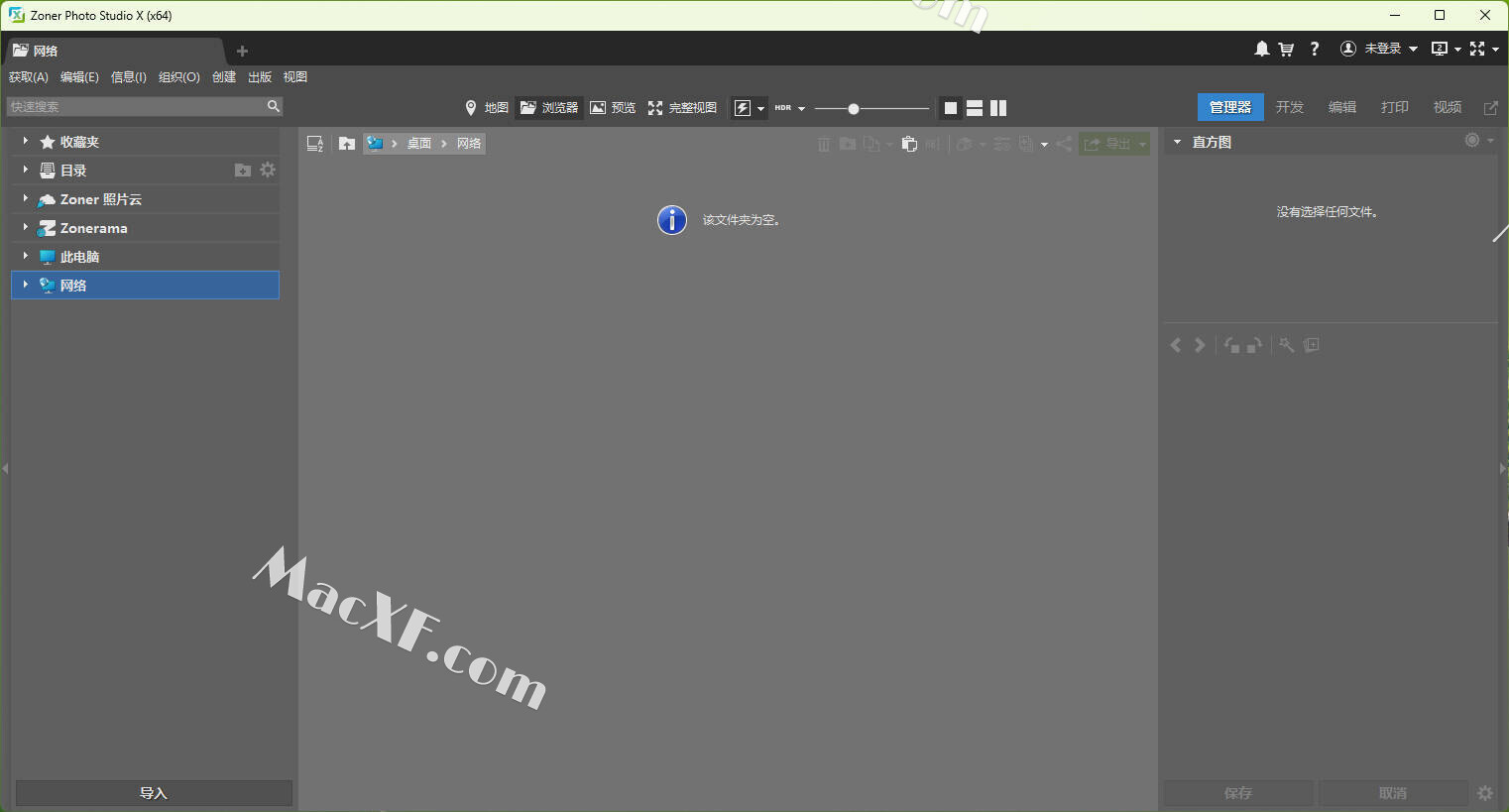Click the quick edit lightning icon
Image resolution: width=1509 pixels, height=812 pixels.
coord(743,108)
